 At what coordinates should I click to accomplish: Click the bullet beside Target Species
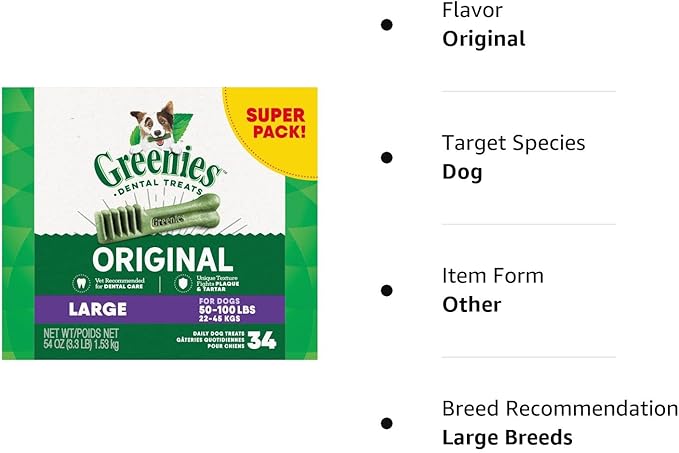coord(386,158)
